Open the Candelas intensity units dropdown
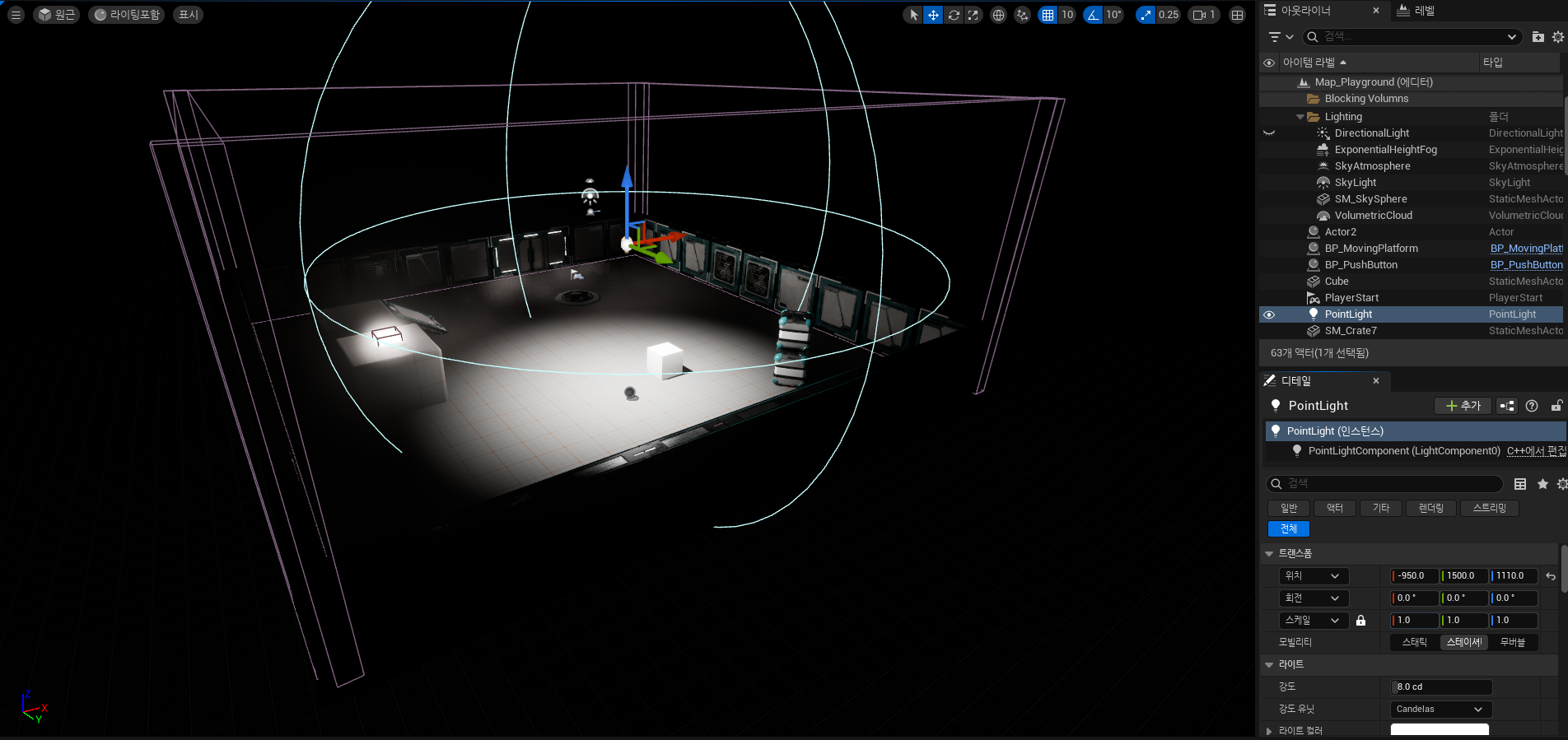 click(x=1441, y=710)
